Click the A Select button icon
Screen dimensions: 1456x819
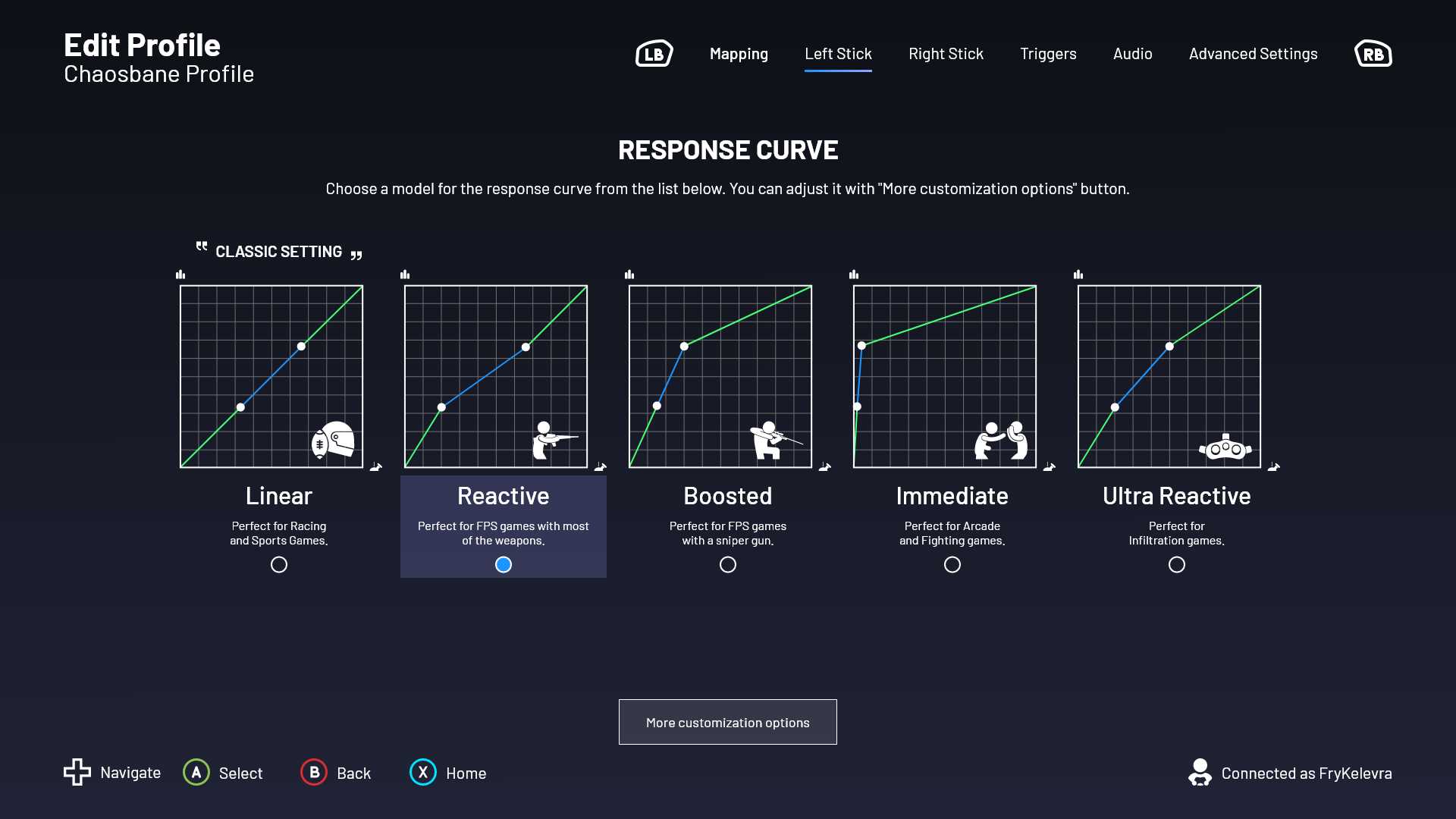point(196,773)
